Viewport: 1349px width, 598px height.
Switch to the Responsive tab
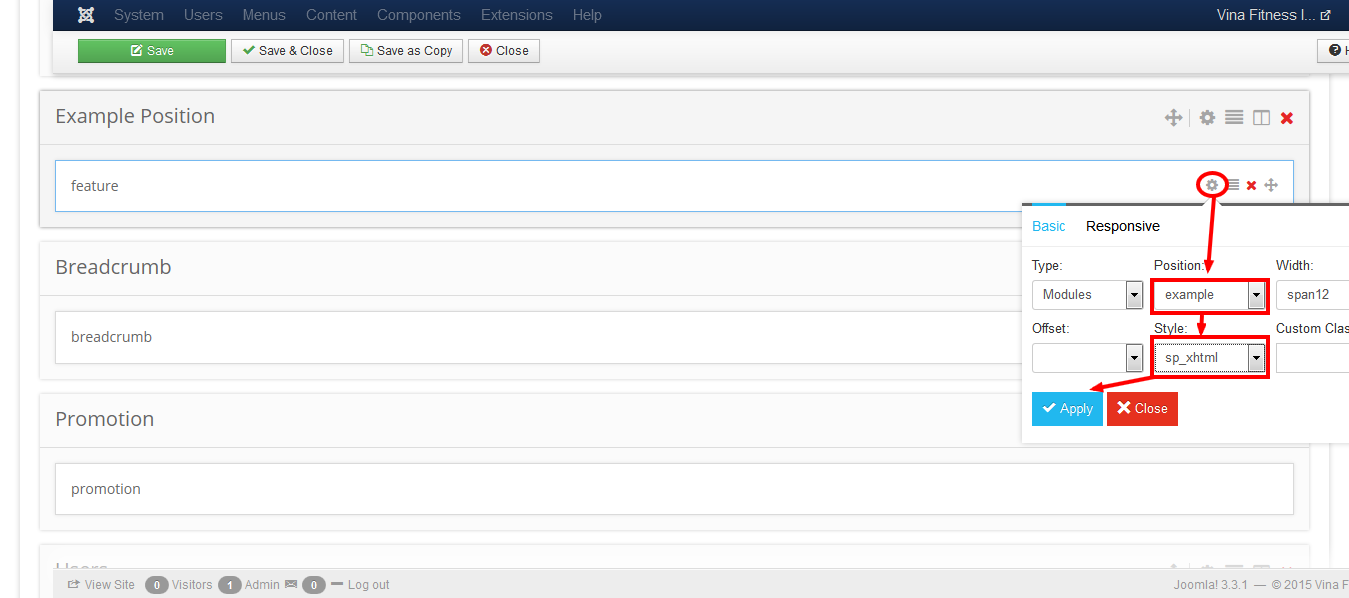coord(1122,226)
